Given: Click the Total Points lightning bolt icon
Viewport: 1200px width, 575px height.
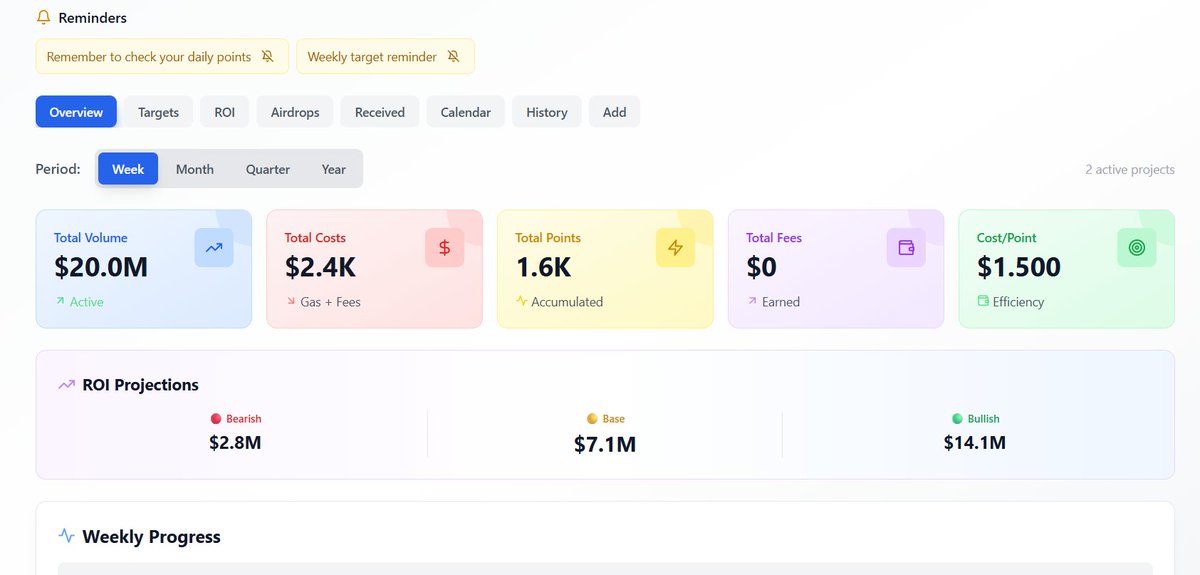Looking at the screenshot, I should (675, 248).
